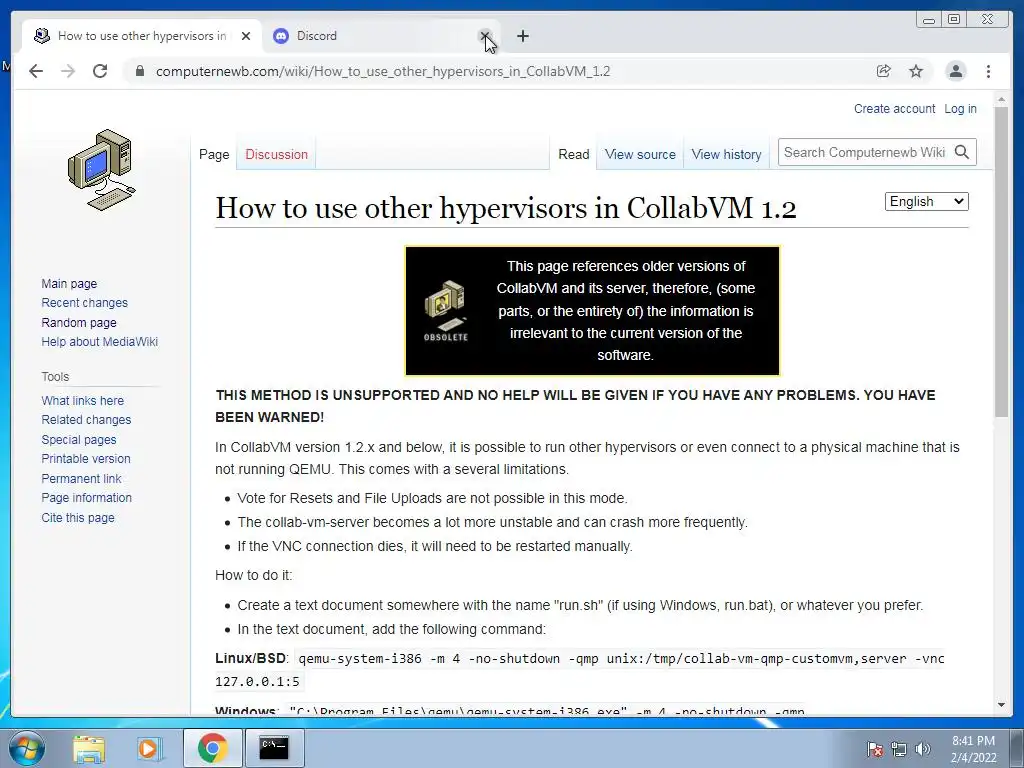
Task: Click the page title heading
Action: click(505, 208)
